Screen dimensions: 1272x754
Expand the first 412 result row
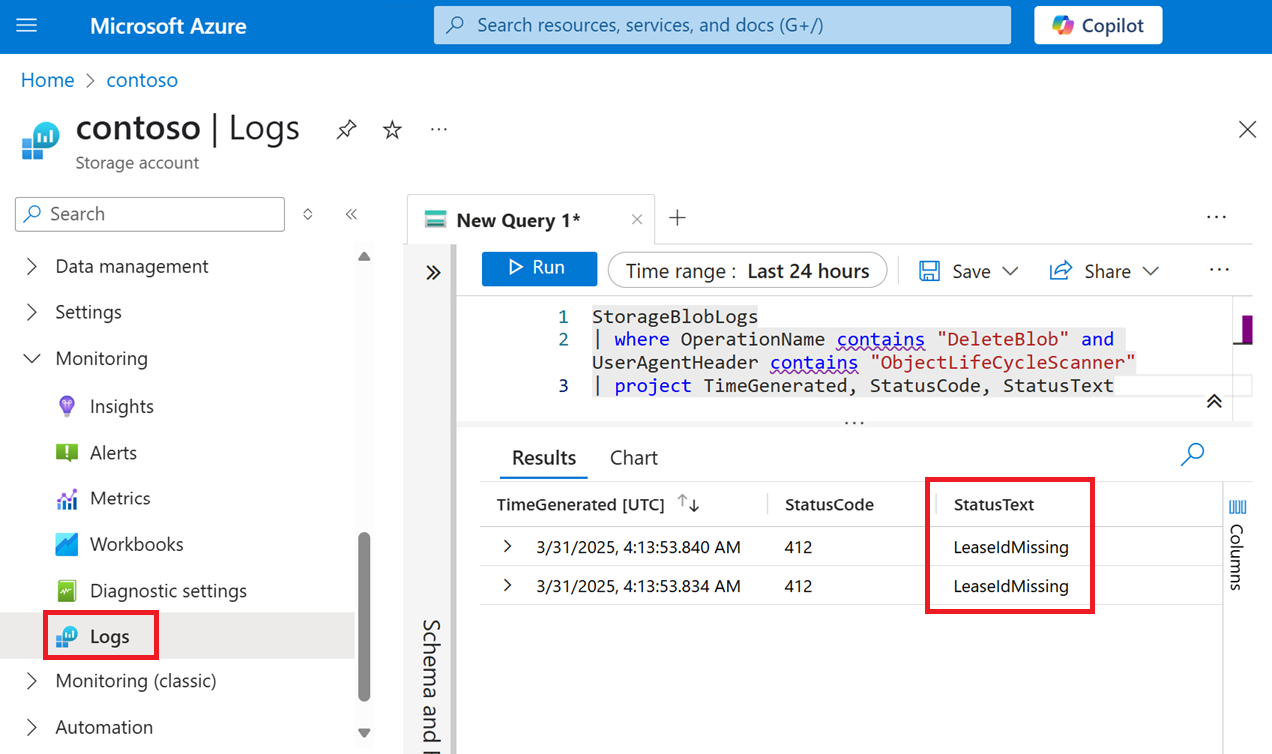point(507,547)
